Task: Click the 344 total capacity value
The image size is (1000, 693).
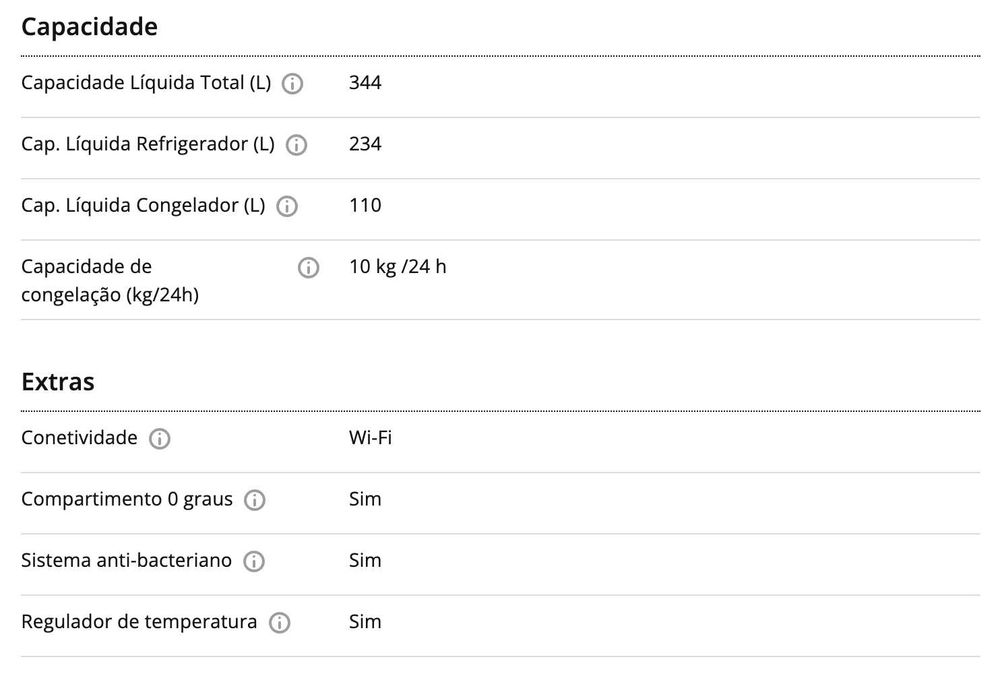Action: (365, 83)
